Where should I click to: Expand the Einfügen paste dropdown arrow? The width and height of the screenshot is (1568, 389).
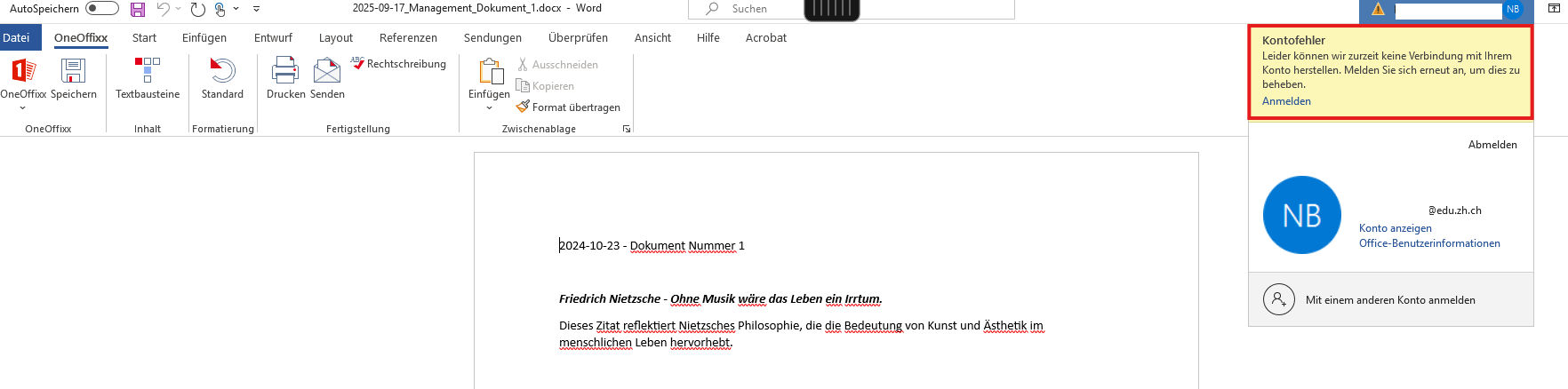coord(489,108)
